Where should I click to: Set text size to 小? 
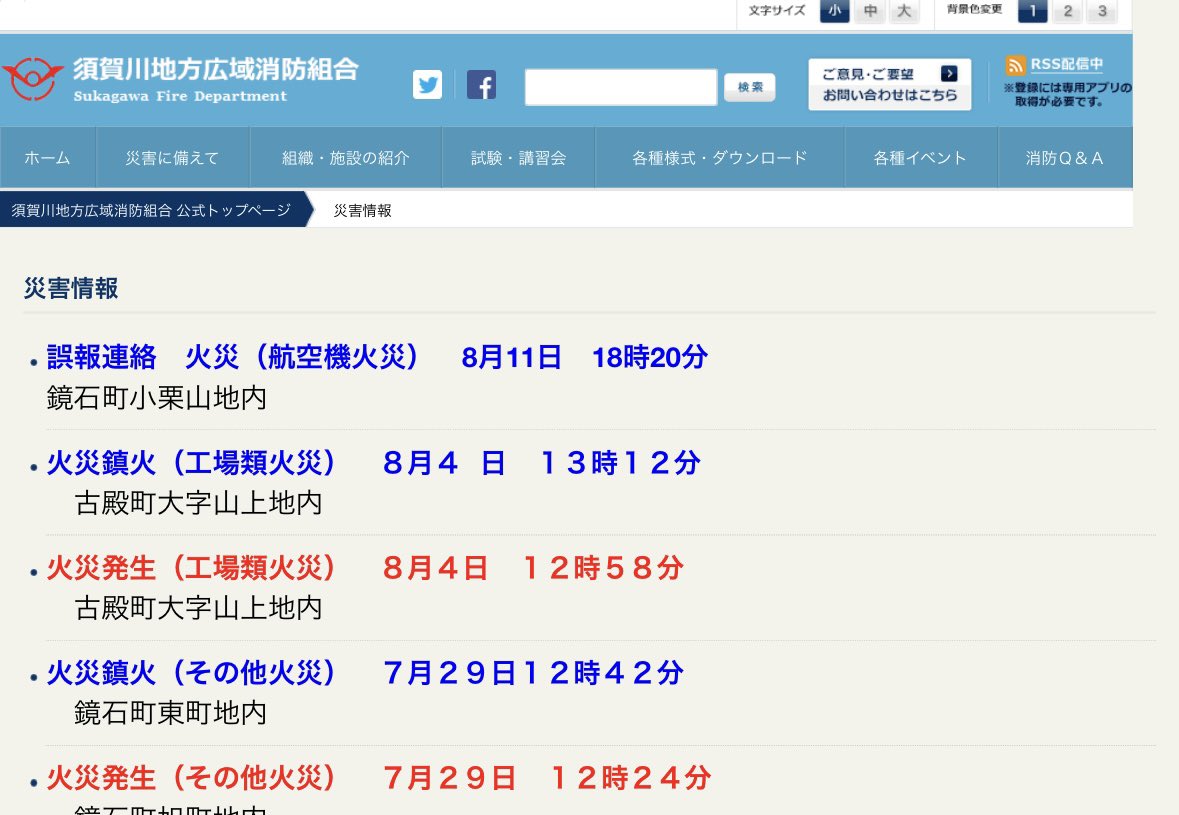[835, 11]
